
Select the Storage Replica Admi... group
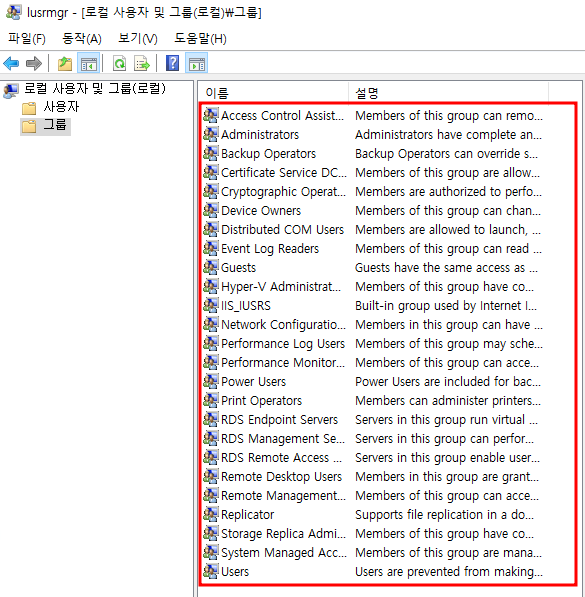(283, 533)
